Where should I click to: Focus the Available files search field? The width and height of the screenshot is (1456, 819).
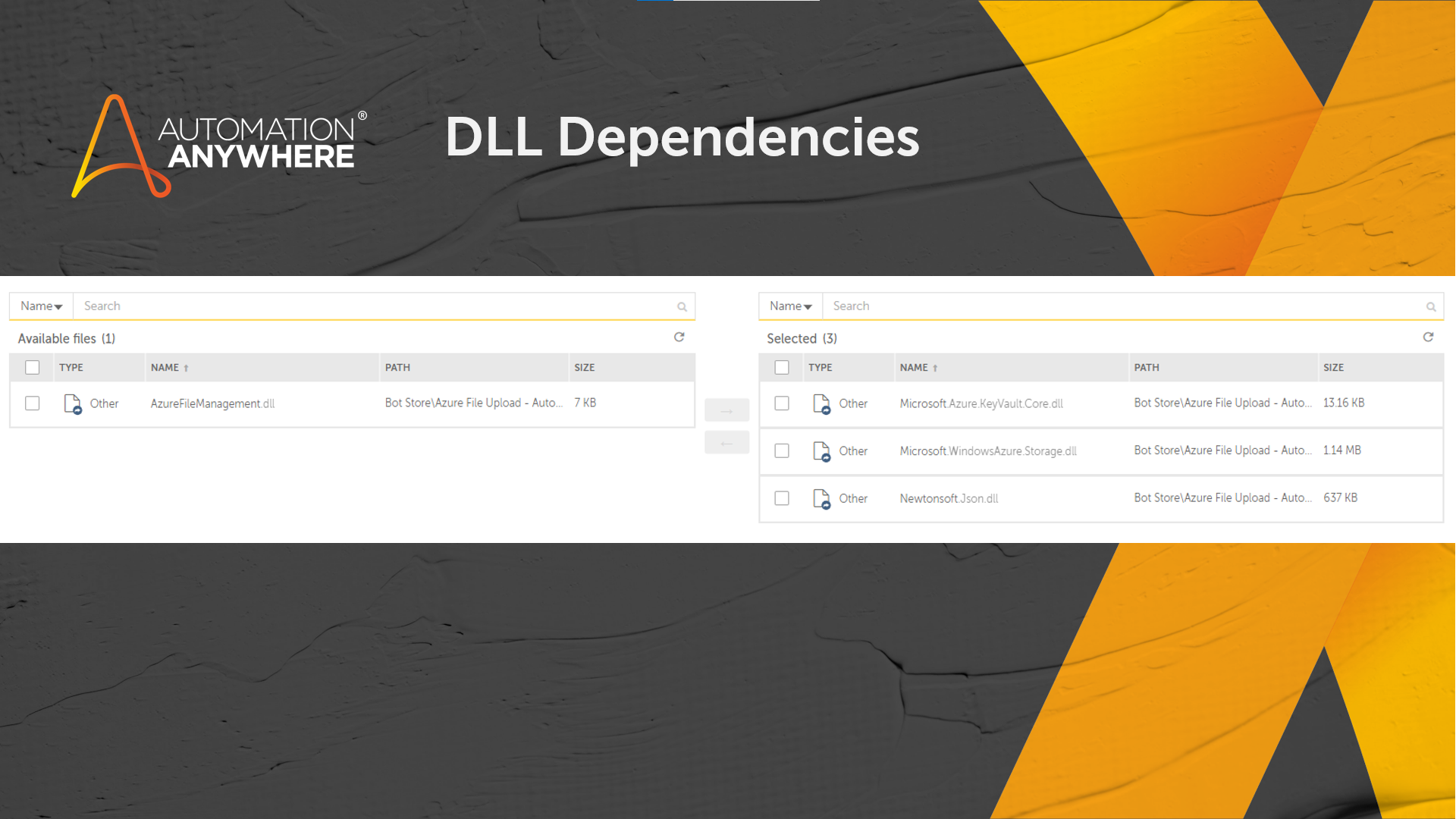[x=372, y=306]
